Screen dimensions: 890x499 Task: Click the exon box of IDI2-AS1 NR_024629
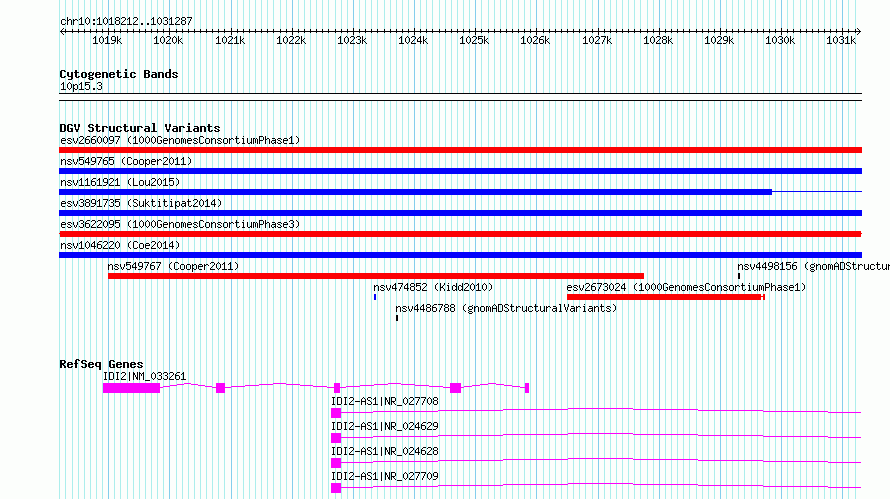(336, 438)
